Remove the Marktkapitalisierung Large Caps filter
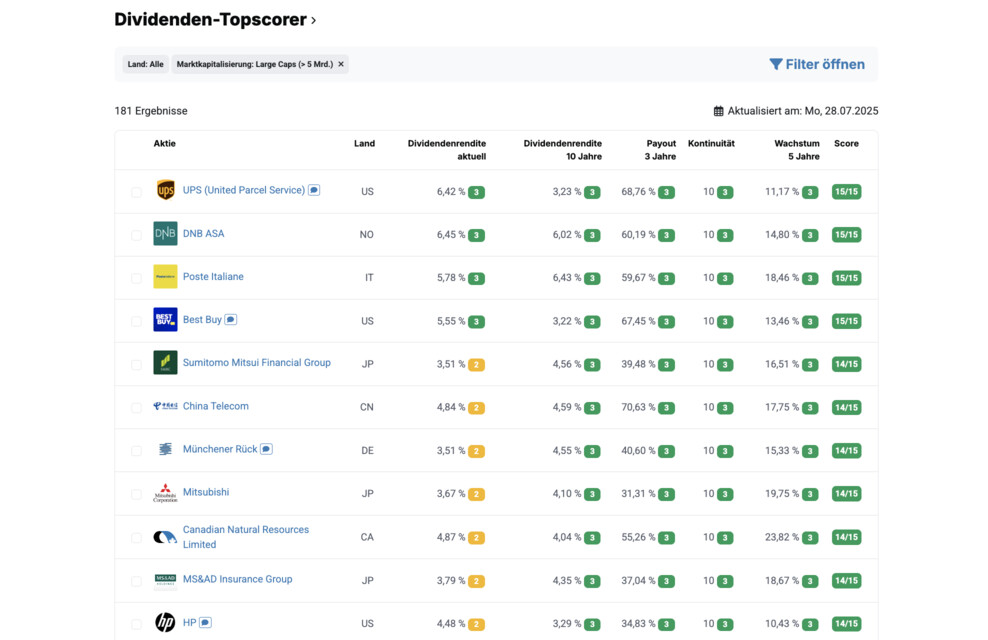Viewport: 988px width, 640px height. coord(341,64)
